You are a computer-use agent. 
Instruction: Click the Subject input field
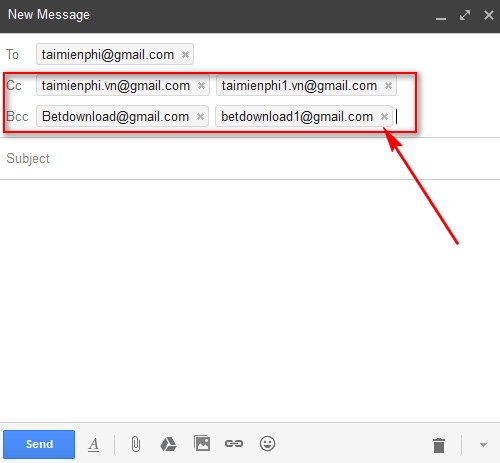pyautogui.click(x=250, y=159)
